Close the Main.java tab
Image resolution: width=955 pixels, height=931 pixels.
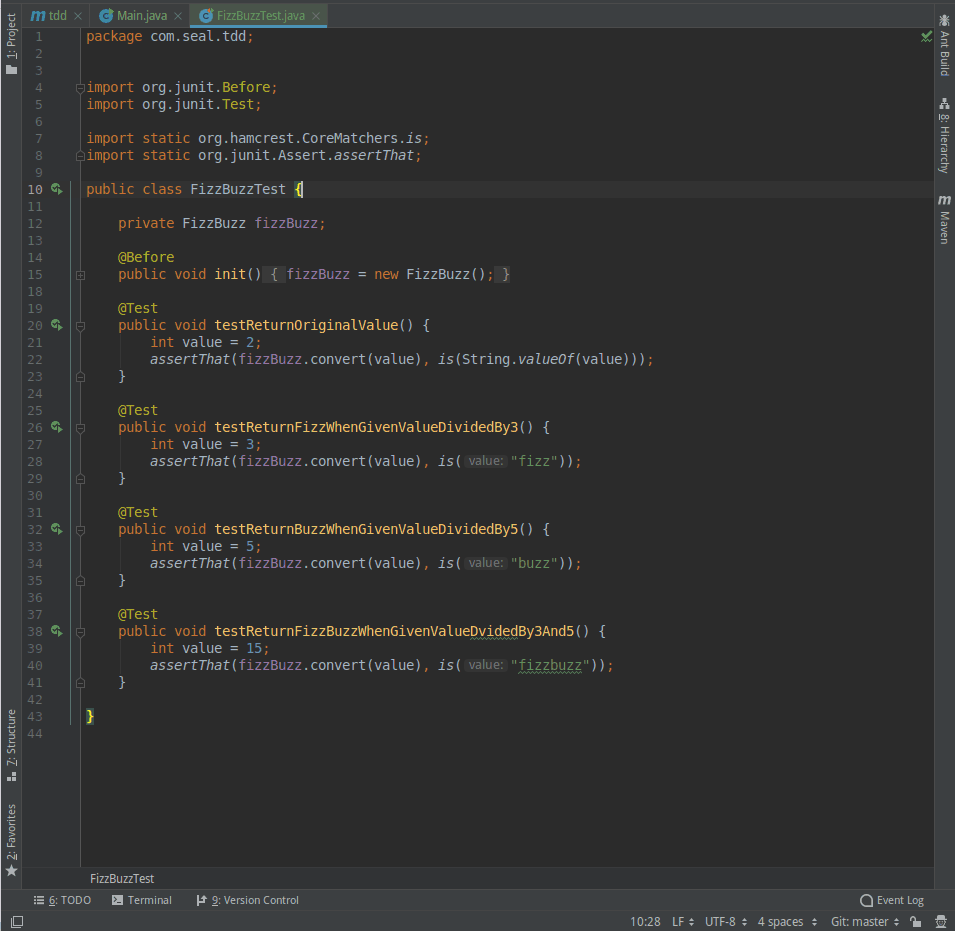(178, 16)
